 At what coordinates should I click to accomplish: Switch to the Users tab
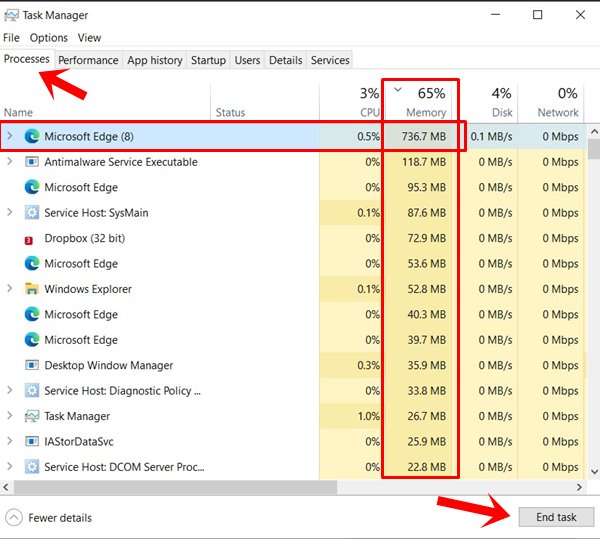(247, 60)
